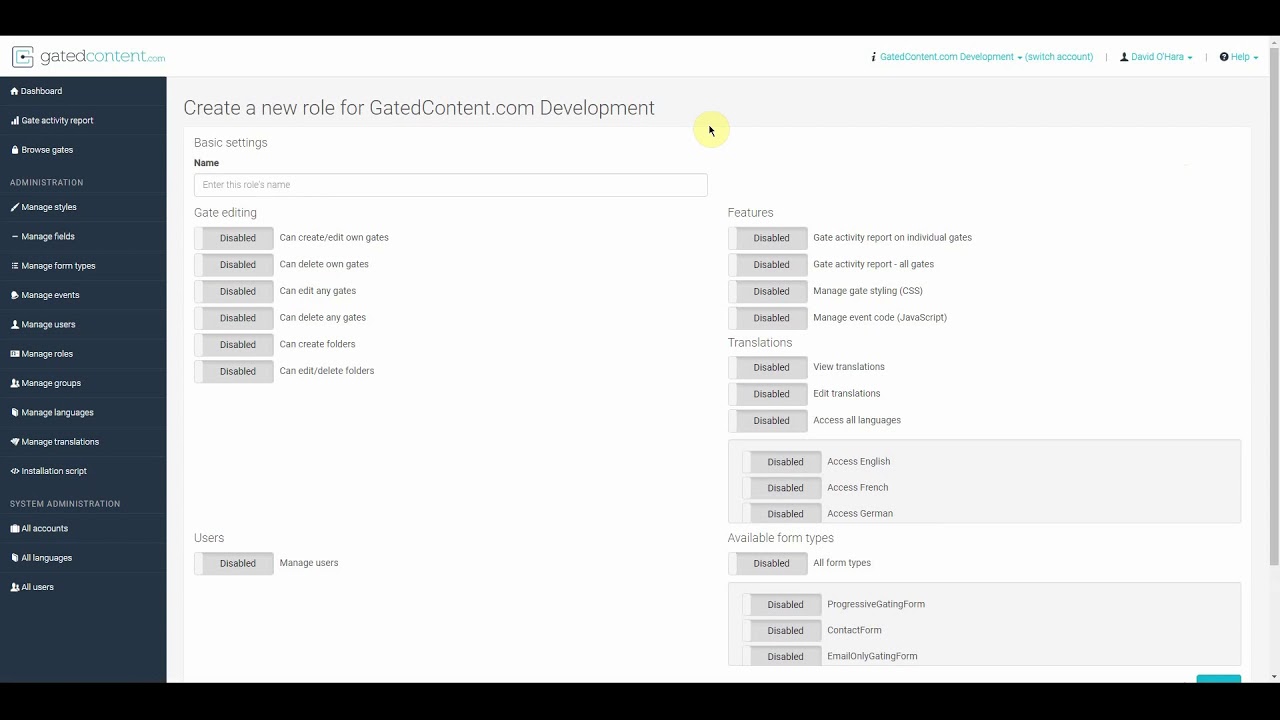Click the GatedContent.com logo
The height and width of the screenshot is (720, 1280).
pos(88,57)
